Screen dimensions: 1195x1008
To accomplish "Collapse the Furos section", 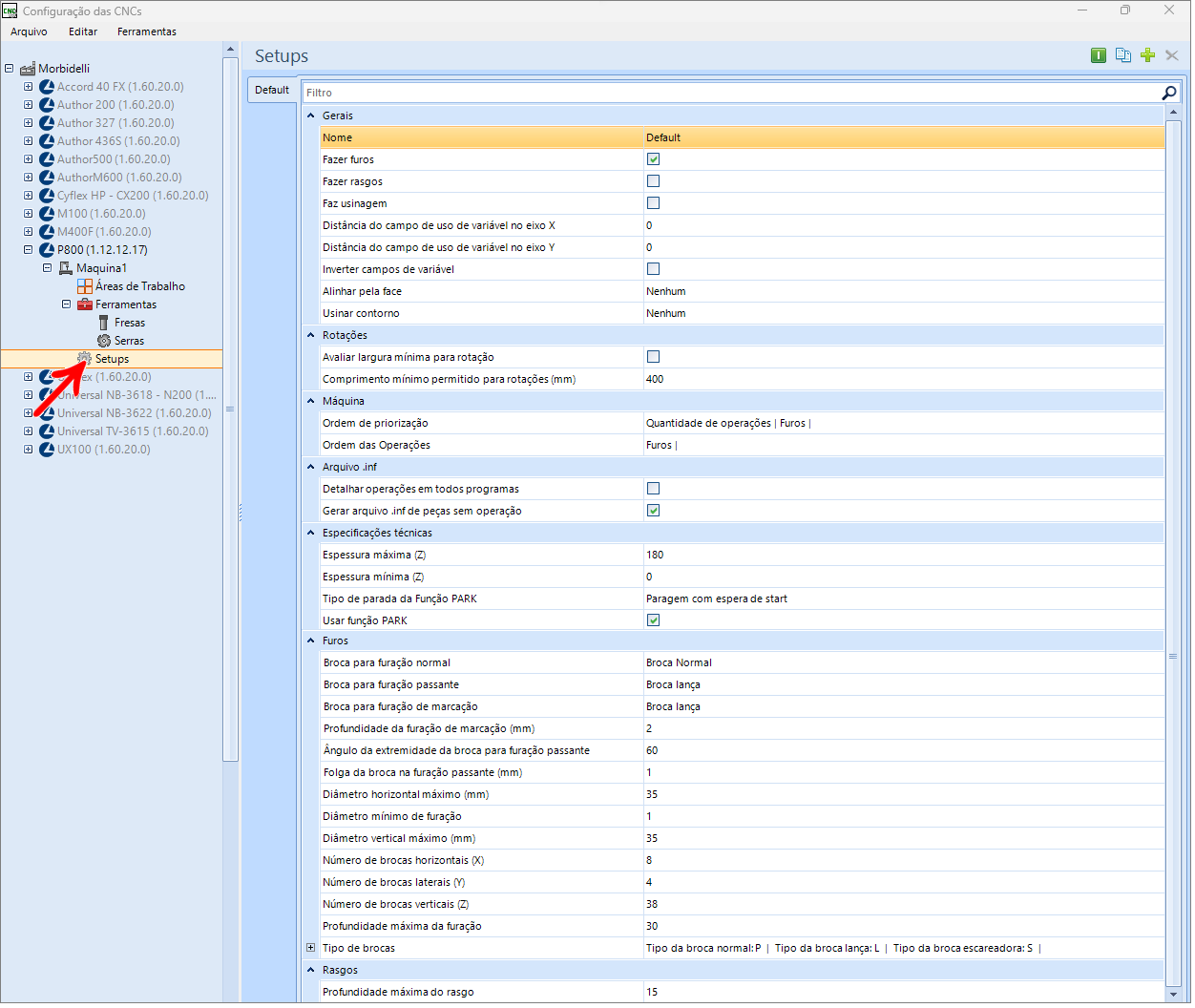I will tap(310, 640).
